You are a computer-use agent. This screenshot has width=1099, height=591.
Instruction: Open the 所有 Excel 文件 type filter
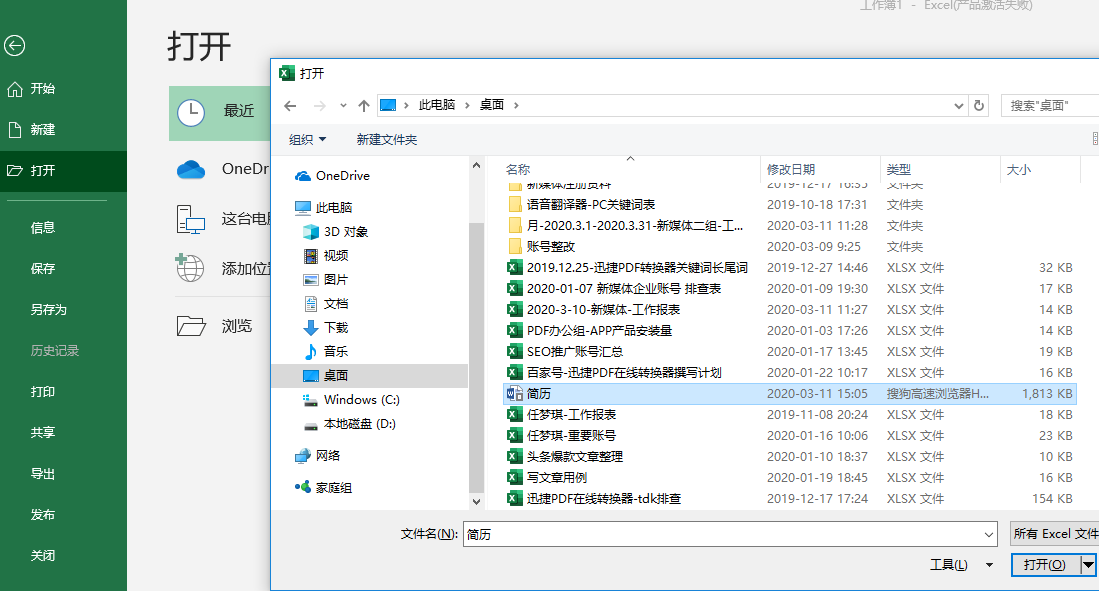pyautogui.click(x=1055, y=534)
